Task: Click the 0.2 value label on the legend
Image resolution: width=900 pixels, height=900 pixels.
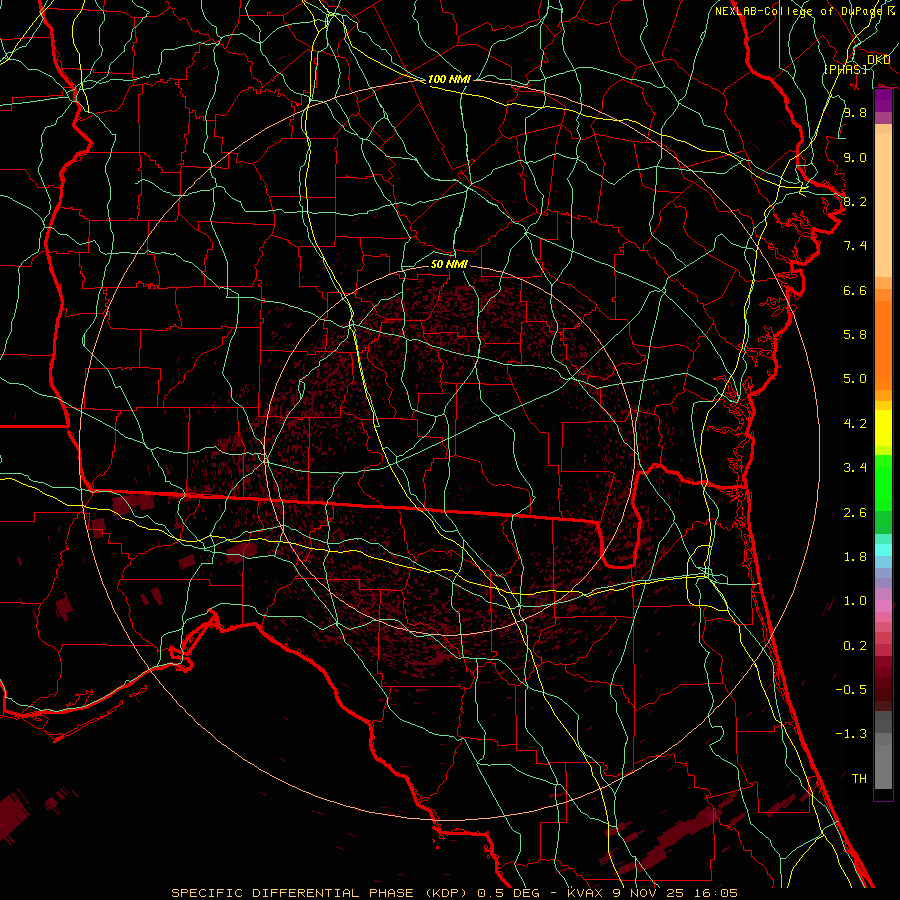Action: (854, 646)
